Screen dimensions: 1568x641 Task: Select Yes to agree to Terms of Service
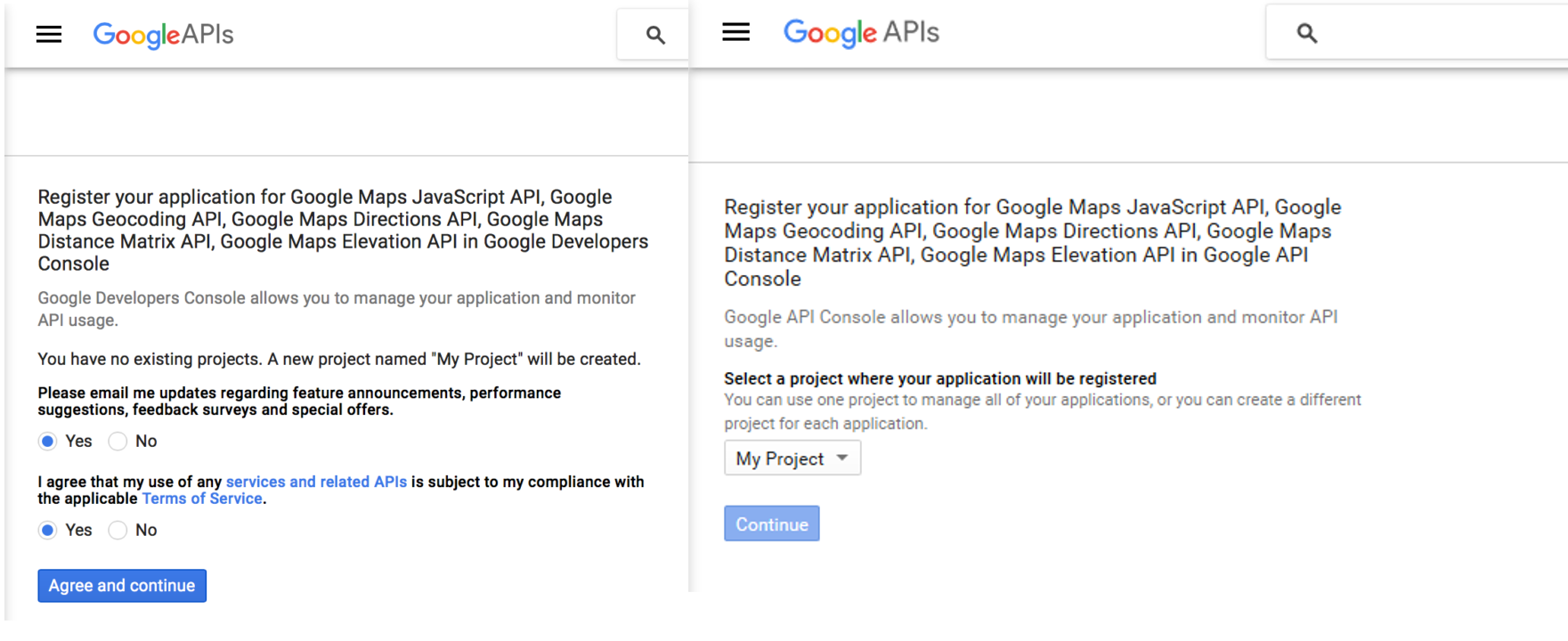click(x=48, y=531)
